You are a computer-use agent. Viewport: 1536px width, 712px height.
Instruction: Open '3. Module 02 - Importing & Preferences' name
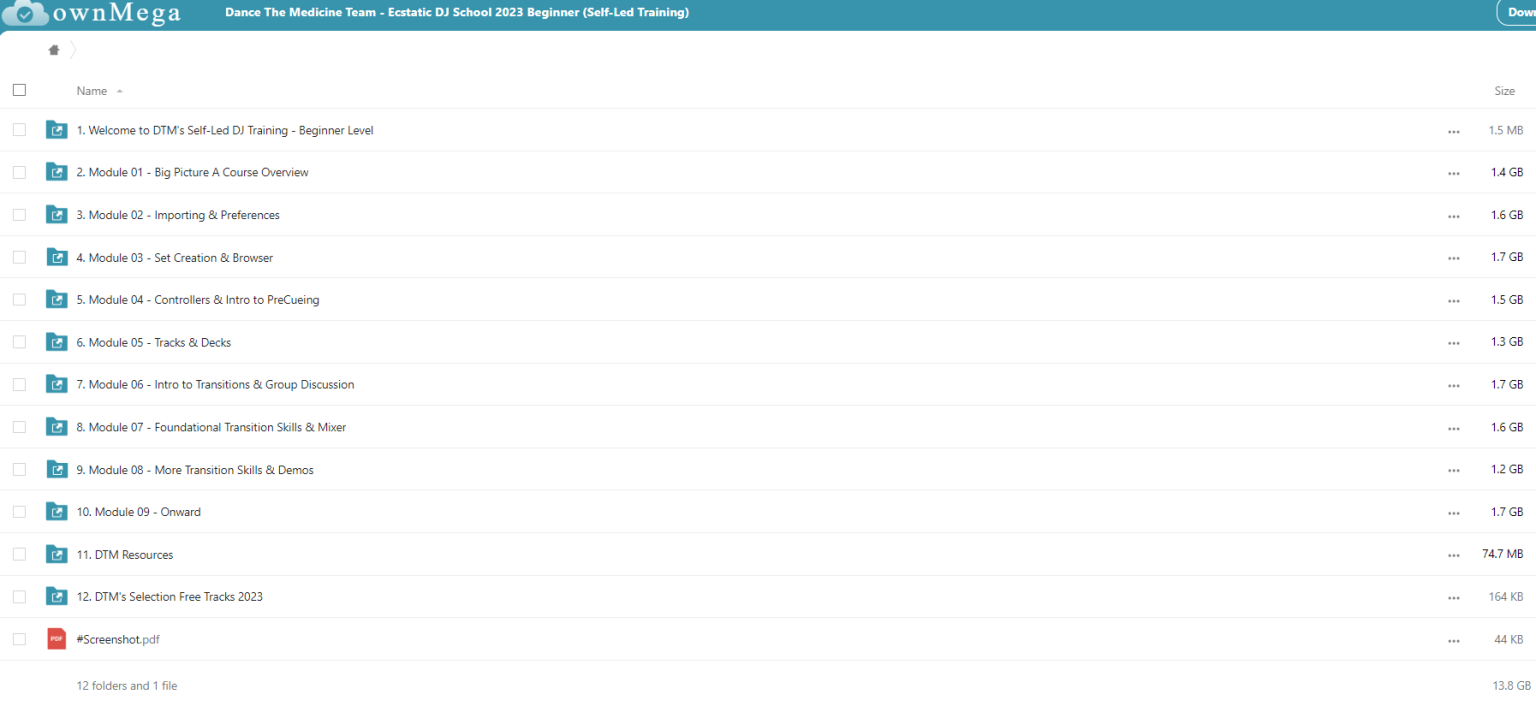(x=178, y=215)
